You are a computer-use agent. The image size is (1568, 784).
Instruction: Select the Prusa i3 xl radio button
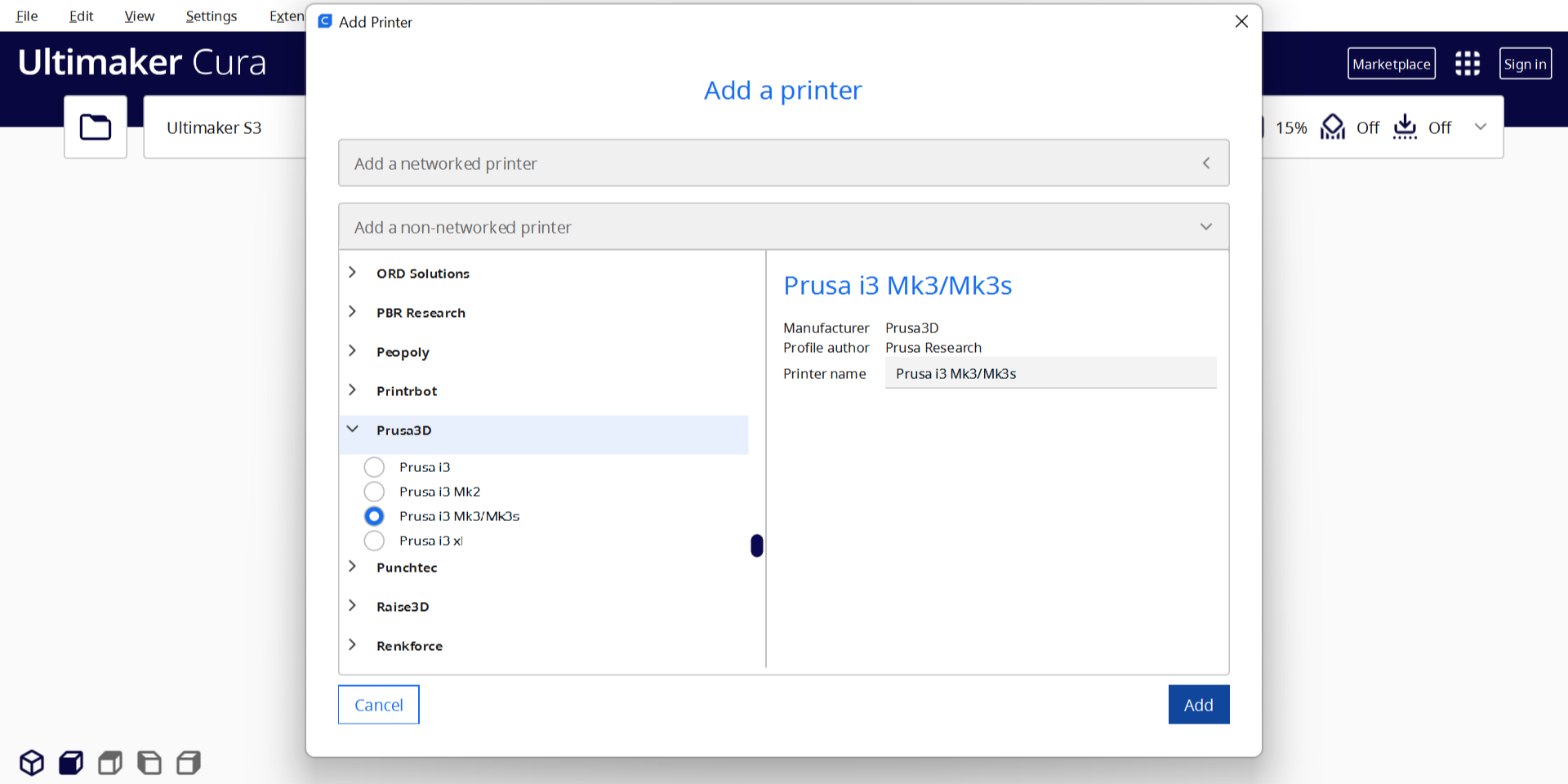[x=374, y=541]
